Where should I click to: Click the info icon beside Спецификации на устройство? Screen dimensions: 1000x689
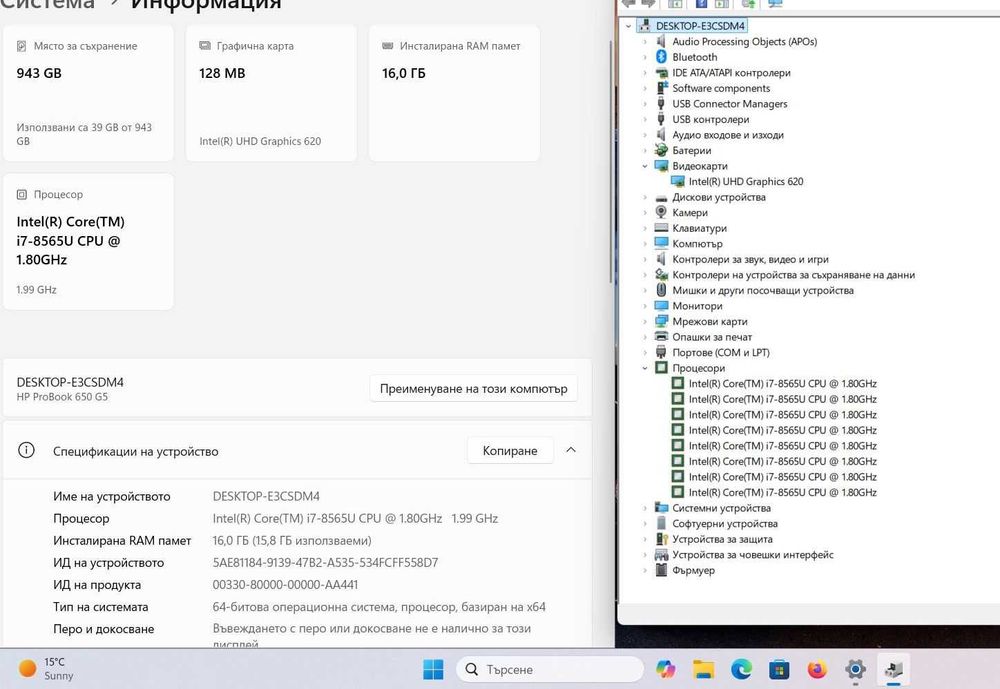point(26,450)
